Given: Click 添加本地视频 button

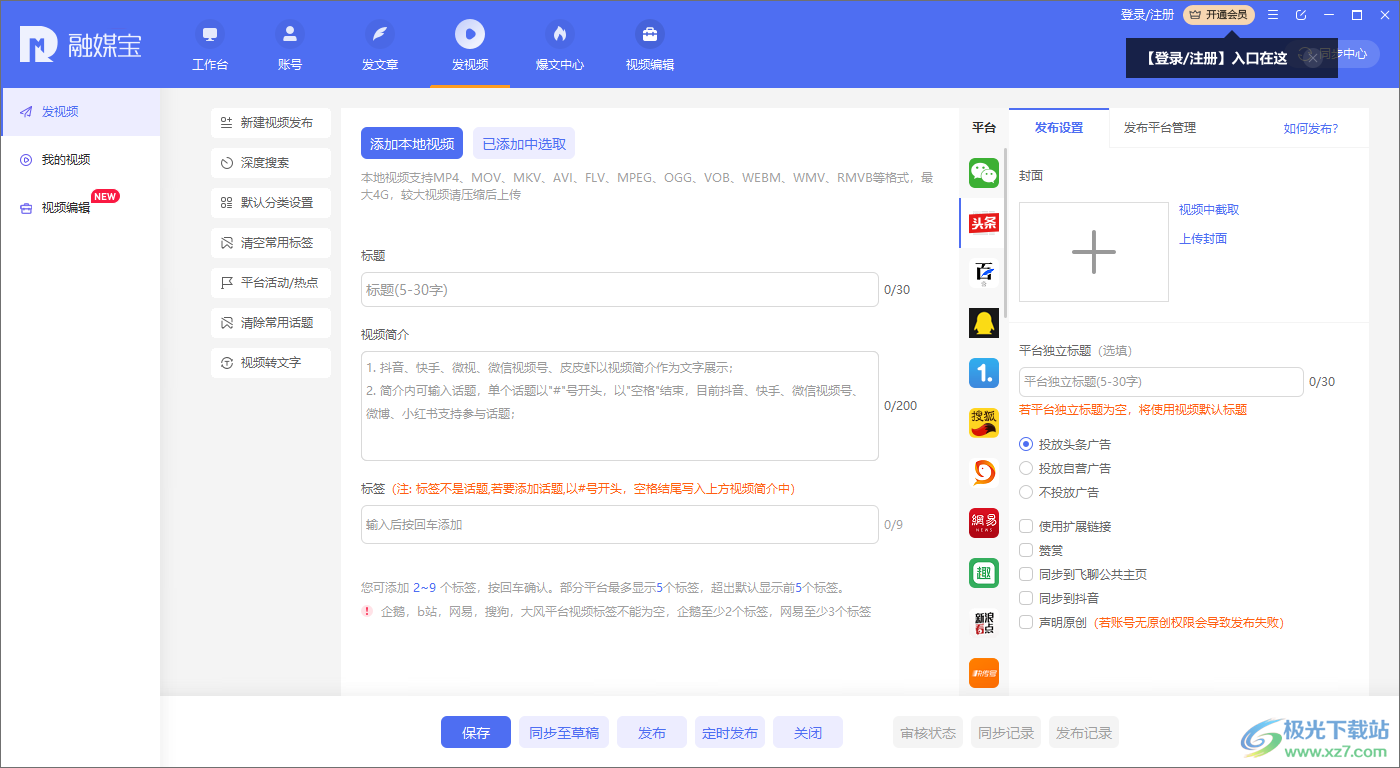Looking at the screenshot, I should pyautogui.click(x=412, y=144).
